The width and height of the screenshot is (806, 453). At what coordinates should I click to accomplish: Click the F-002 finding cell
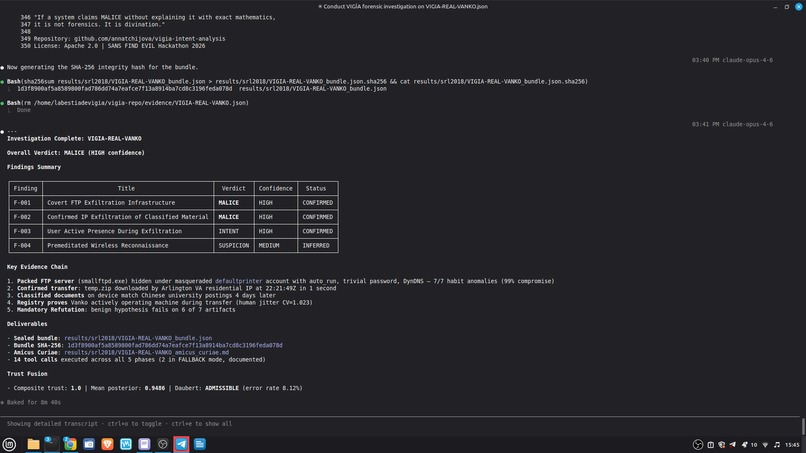point(25,217)
